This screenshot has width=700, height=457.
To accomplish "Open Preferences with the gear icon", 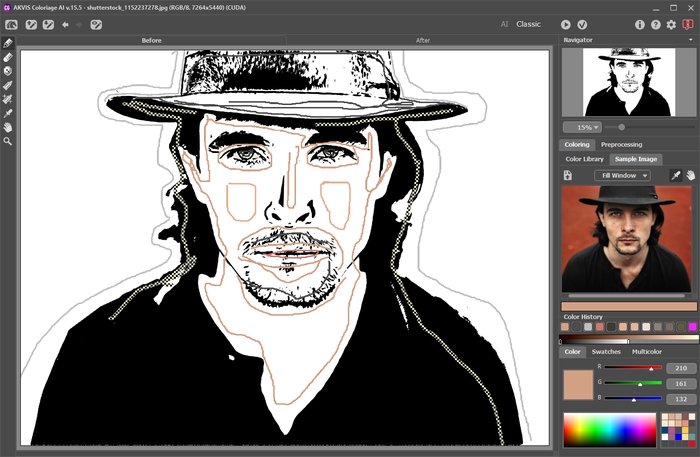I will pos(671,24).
